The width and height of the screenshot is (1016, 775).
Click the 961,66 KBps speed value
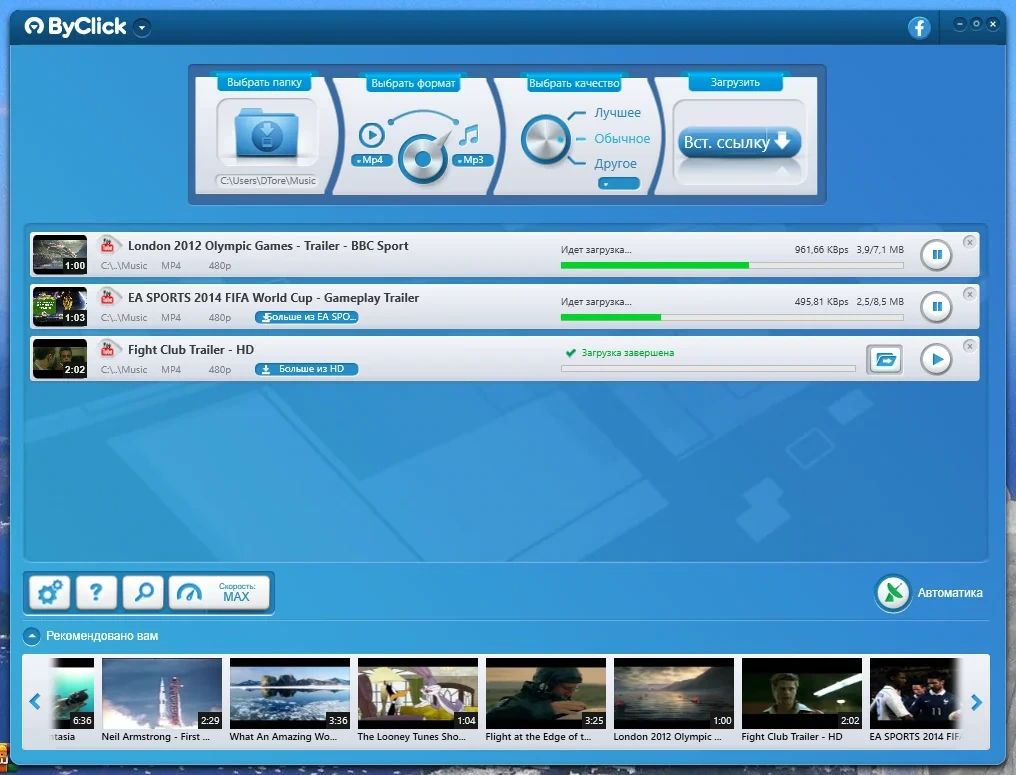(x=821, y=249)
